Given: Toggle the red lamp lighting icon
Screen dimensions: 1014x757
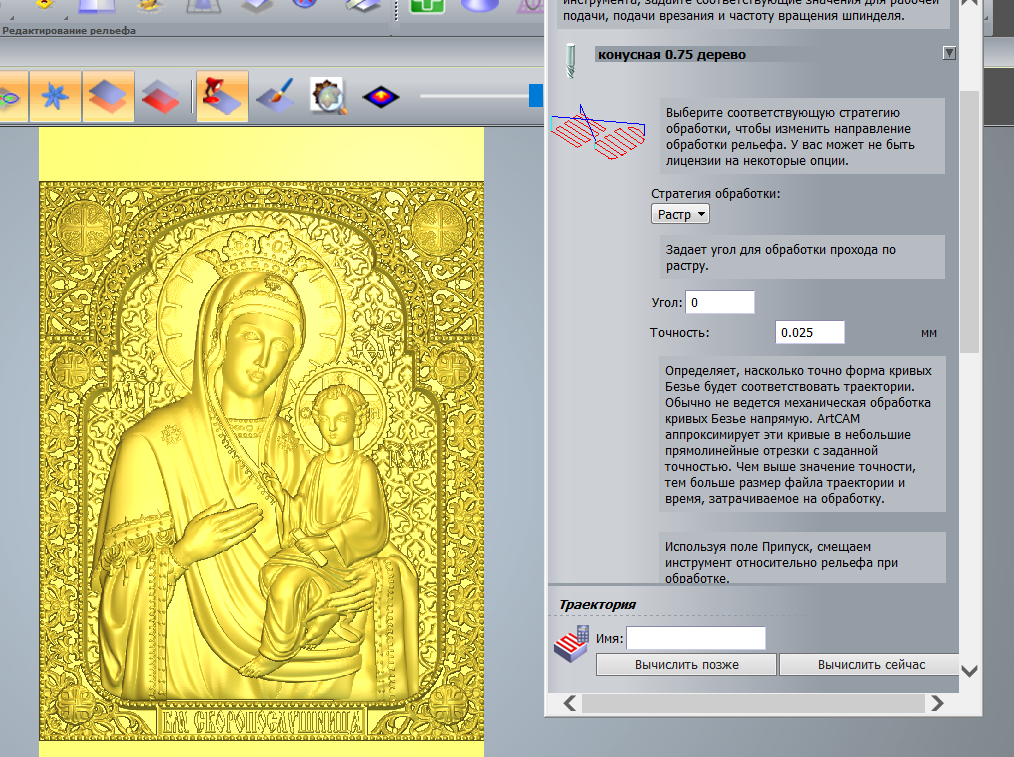Looking at the screenshot, I should click(x=222, y=97).
